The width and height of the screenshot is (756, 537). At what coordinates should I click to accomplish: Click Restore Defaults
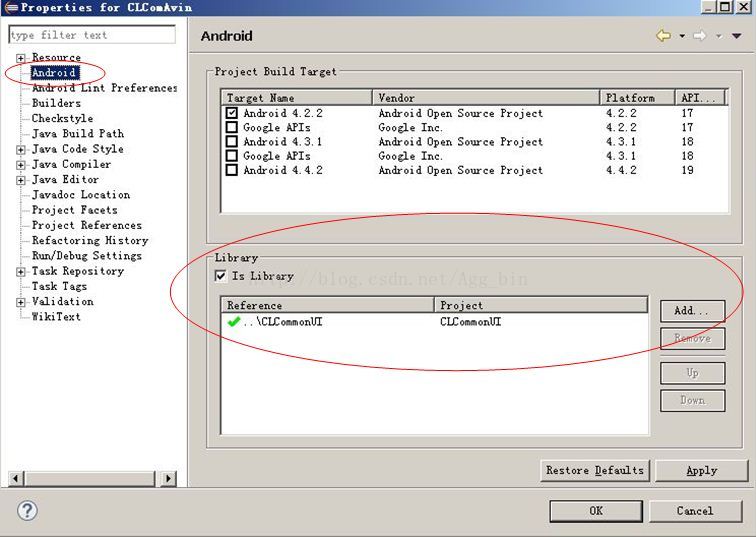[594, 470]
